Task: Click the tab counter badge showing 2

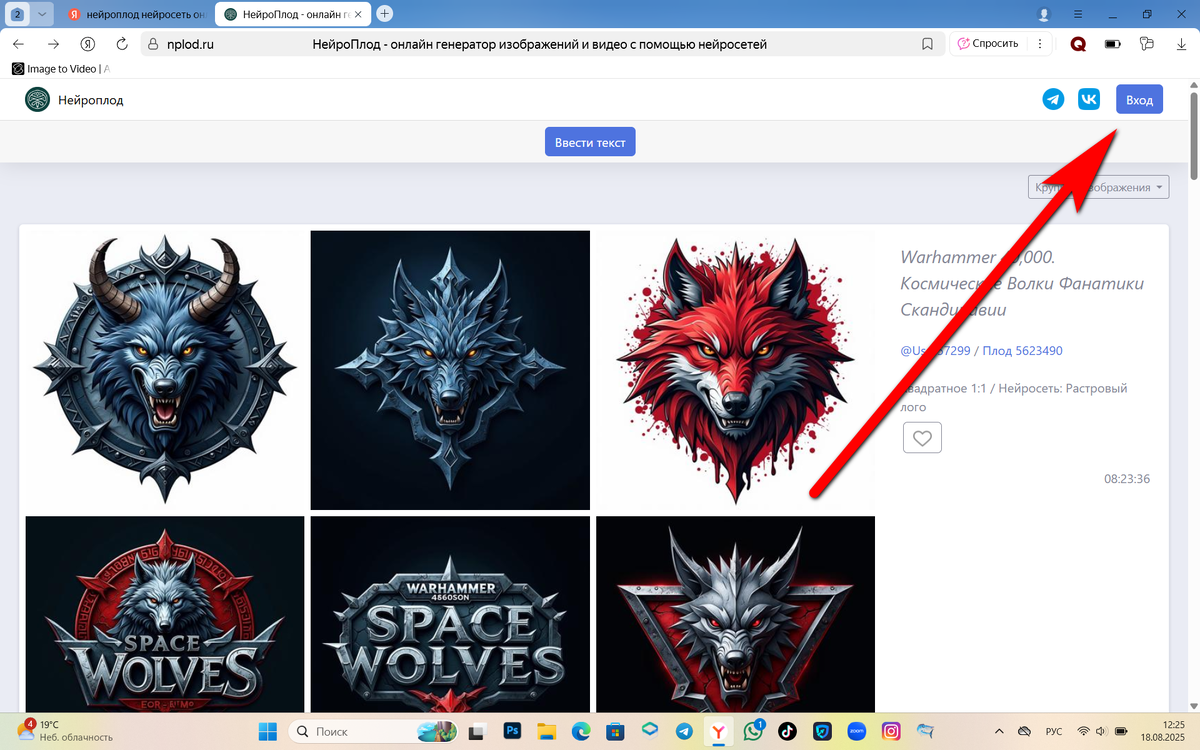Action: click(x=17, y=14)
